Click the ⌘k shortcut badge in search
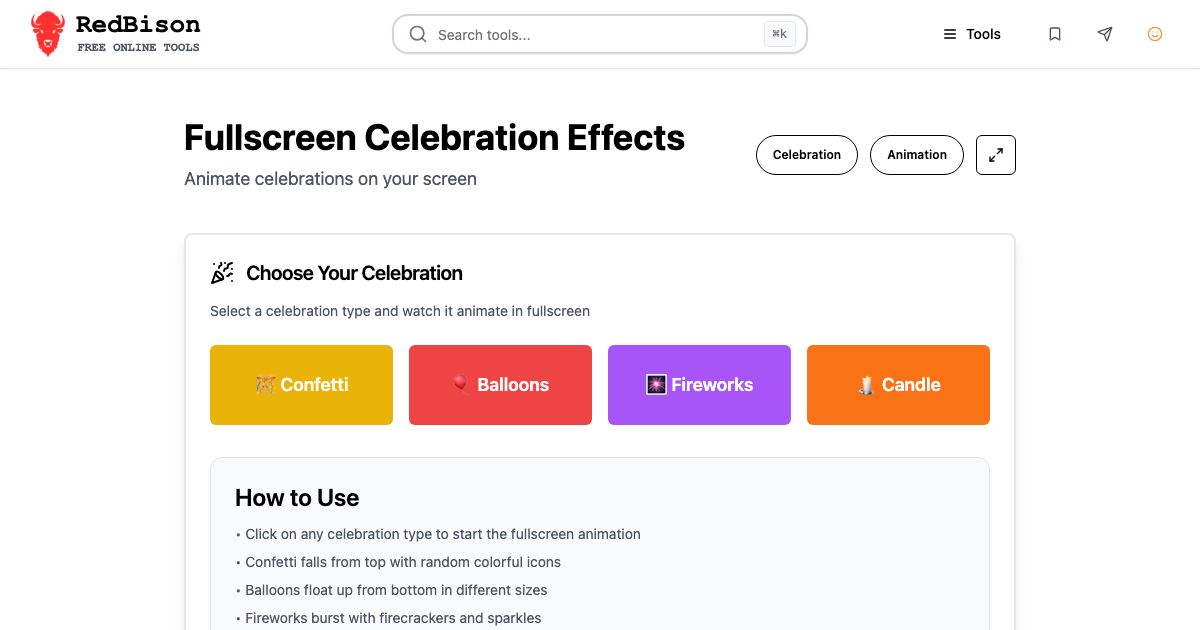 (780, 34)
